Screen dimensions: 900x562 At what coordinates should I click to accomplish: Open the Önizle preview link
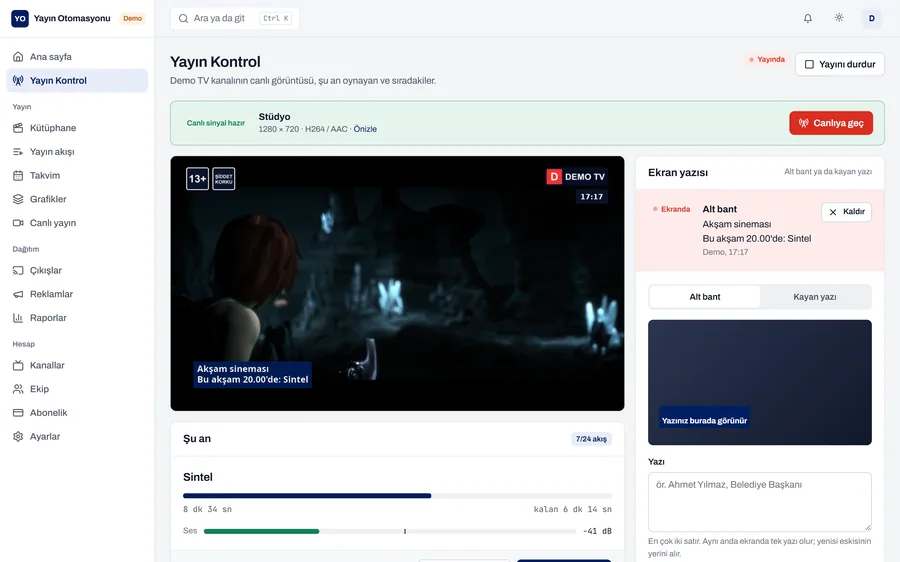click(365, 129)
